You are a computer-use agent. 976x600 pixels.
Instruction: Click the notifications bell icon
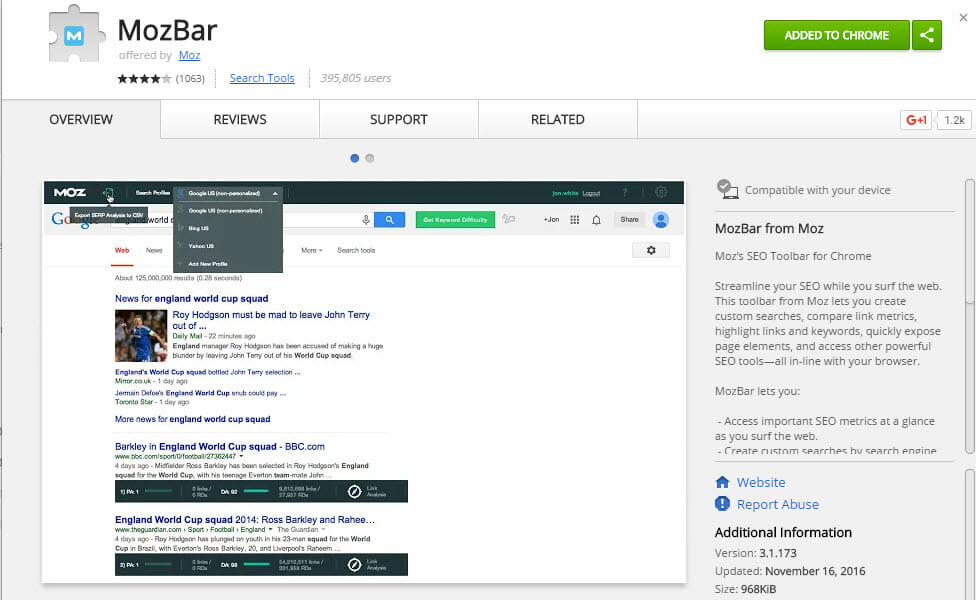click(597, 219)
